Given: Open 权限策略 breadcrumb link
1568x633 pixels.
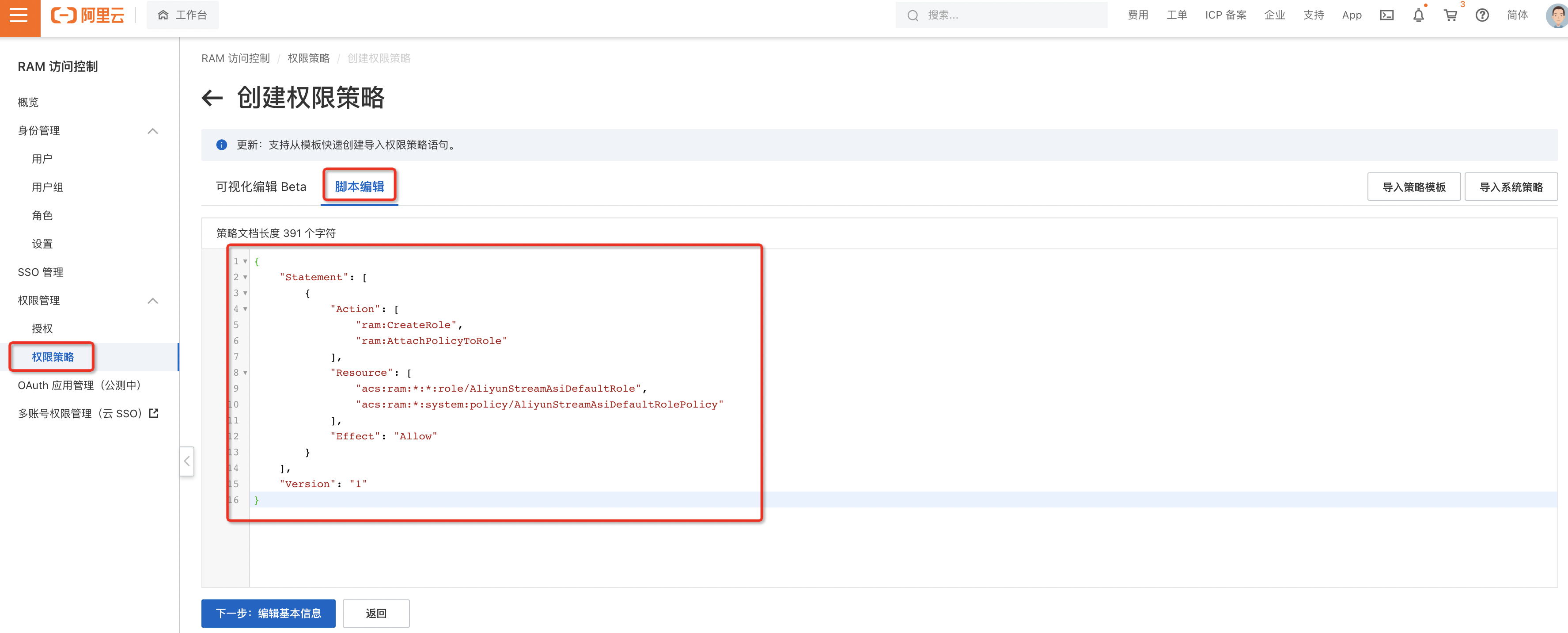Looking at the screenshot, I should (308, 58).
